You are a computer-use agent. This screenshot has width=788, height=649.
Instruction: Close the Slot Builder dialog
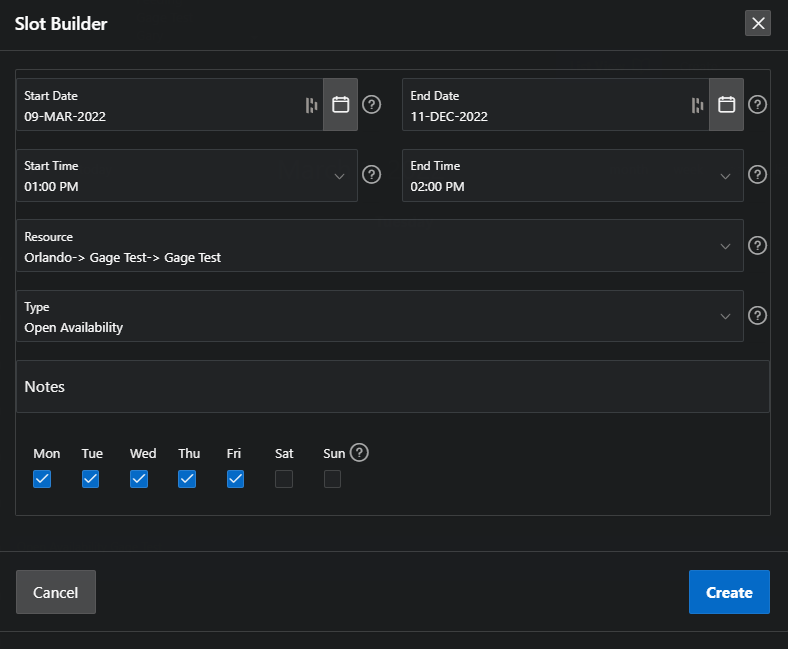758,23
